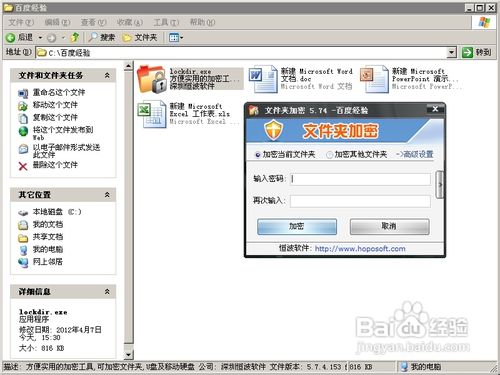Open the View (查看) menu
500x375 pixels.
click(93, 22)
